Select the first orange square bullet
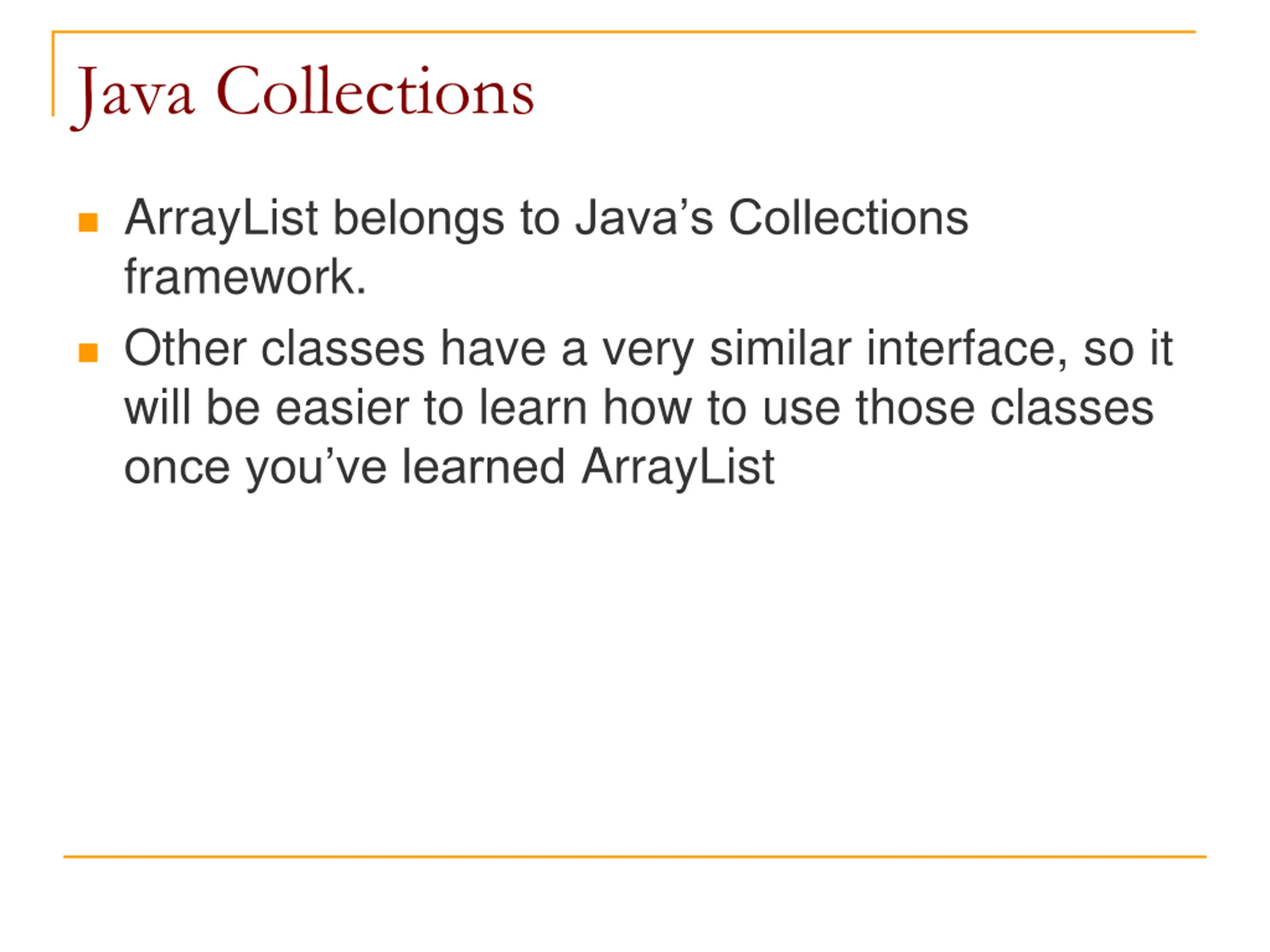 (x=88, y=223)
